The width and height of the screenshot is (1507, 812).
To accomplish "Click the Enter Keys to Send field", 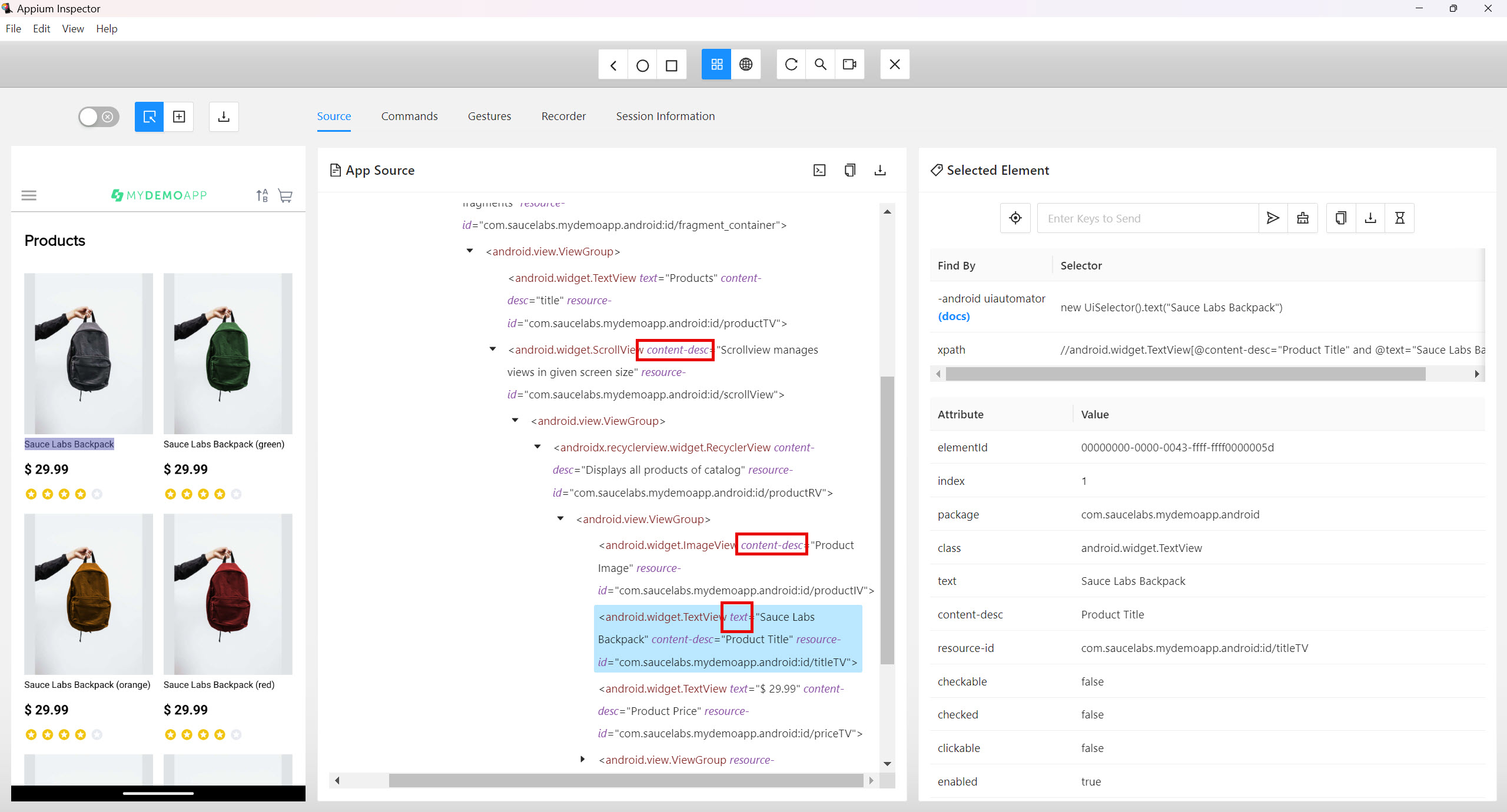I will (x=1148, y=218).
